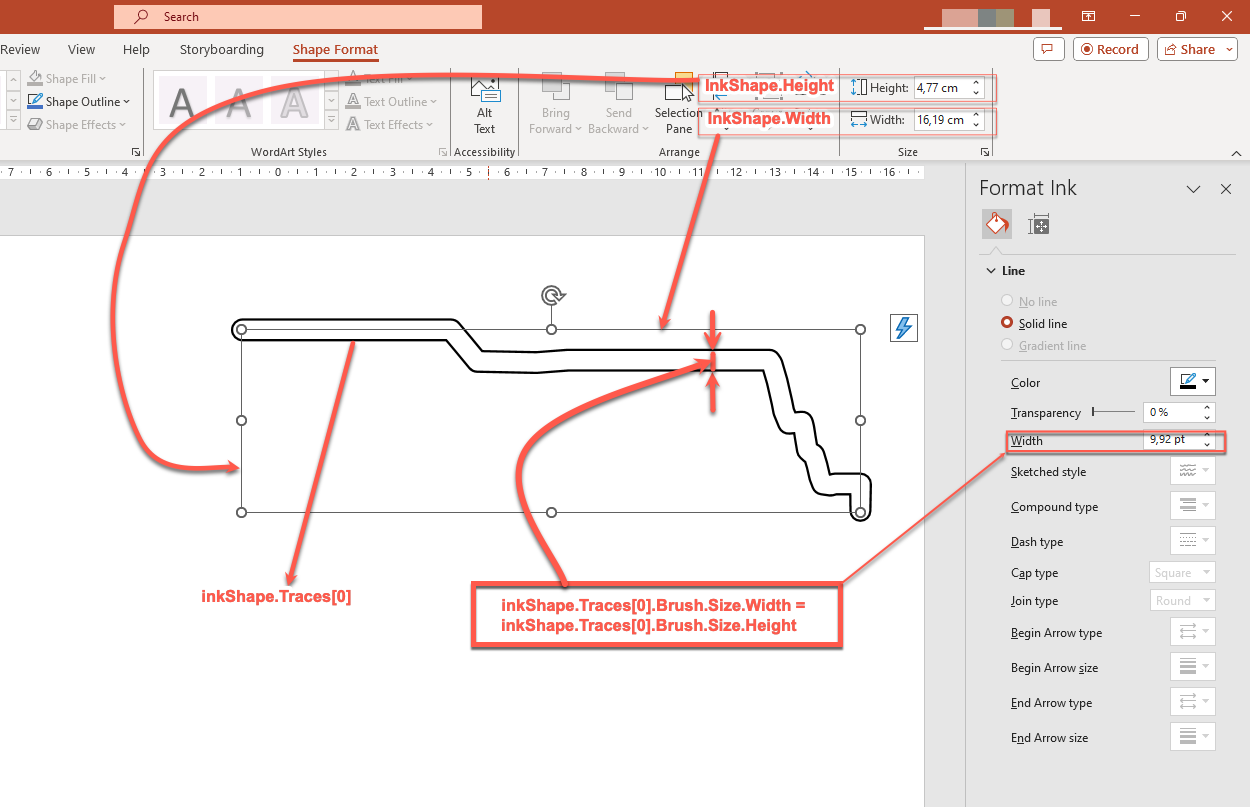Select the Fill & Line icon in Format Ink

coord(996,223)
